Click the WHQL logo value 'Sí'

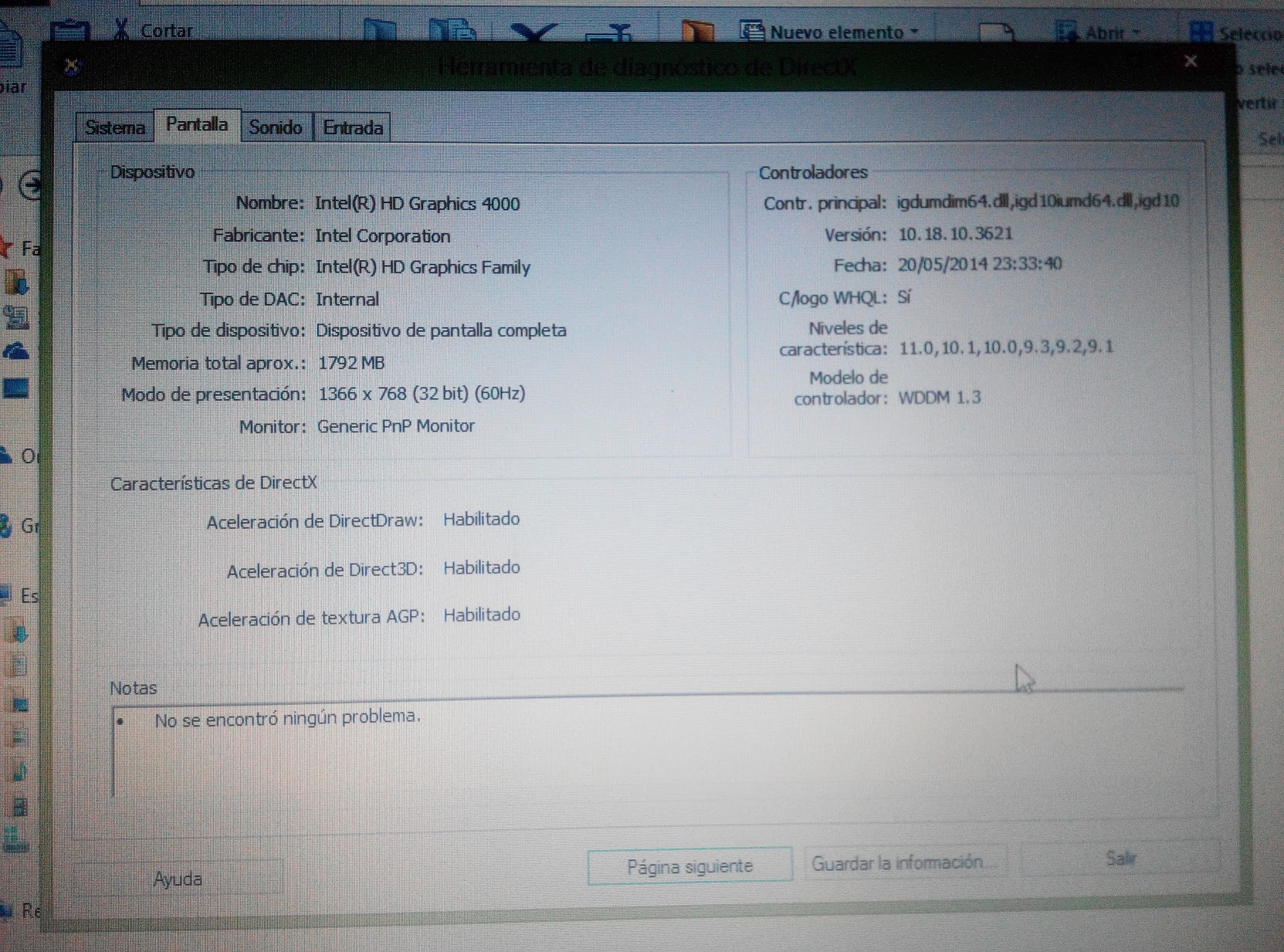pyautogui.click(x=904, y=297)
